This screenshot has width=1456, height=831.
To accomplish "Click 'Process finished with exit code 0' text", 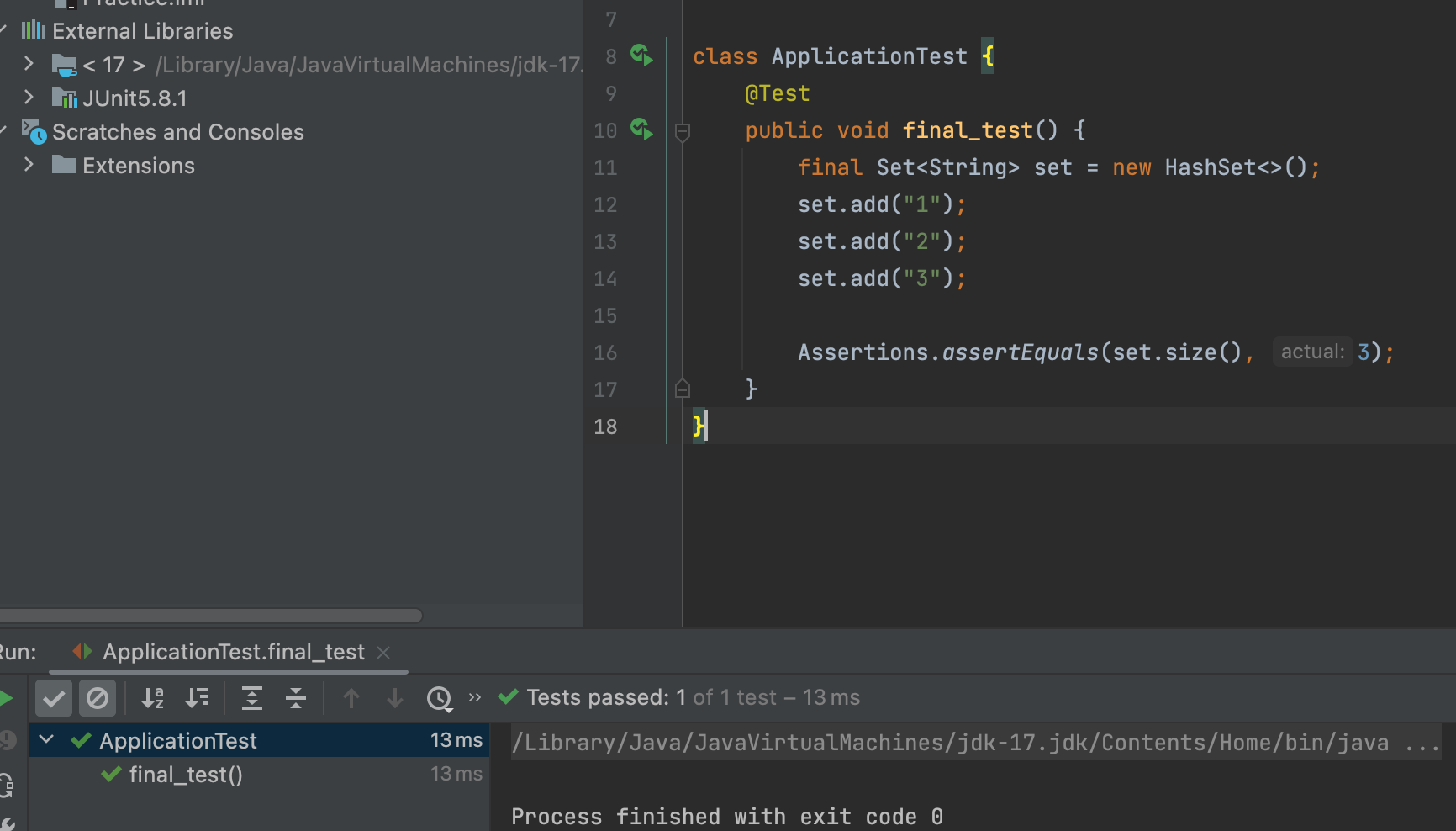I will [x=727, y=817].
